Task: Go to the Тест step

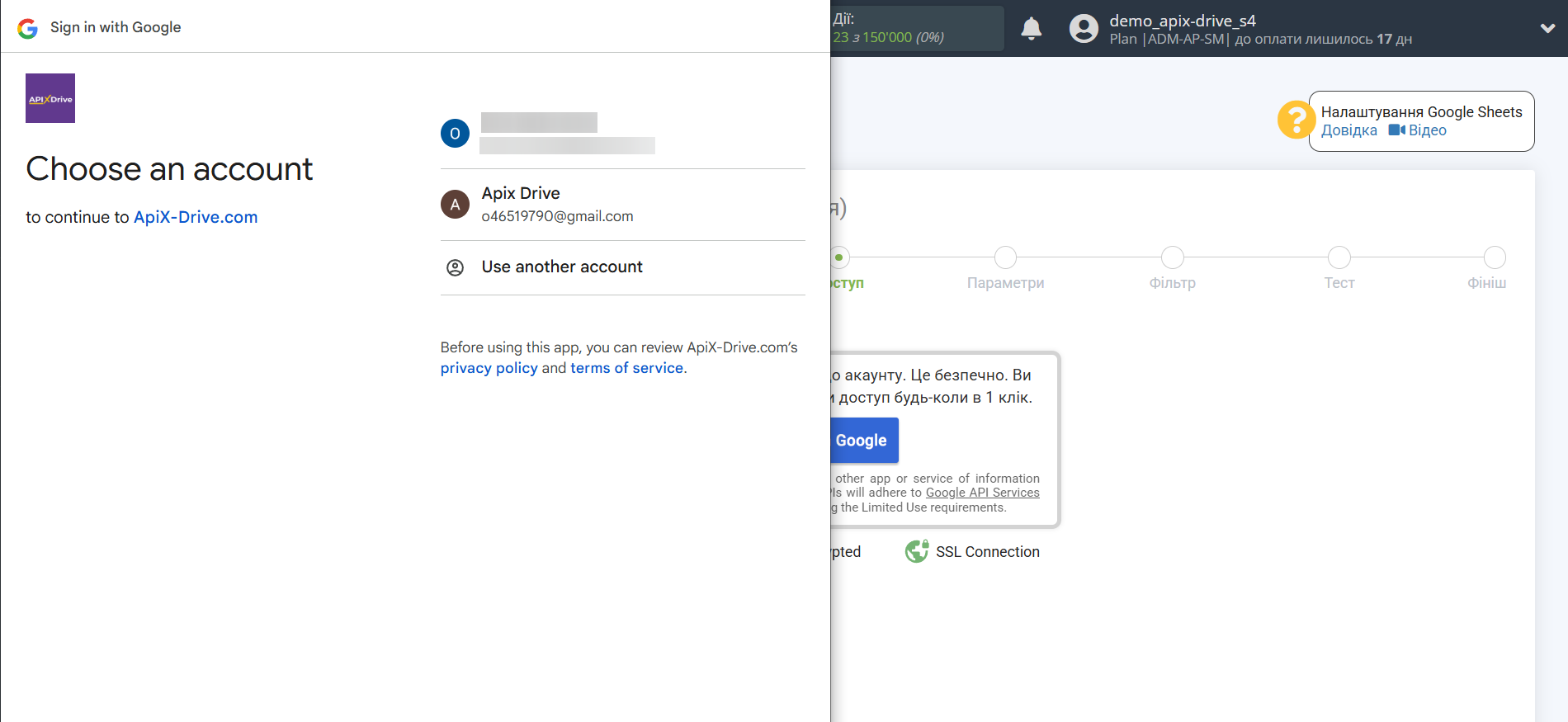Action: 1339,257
